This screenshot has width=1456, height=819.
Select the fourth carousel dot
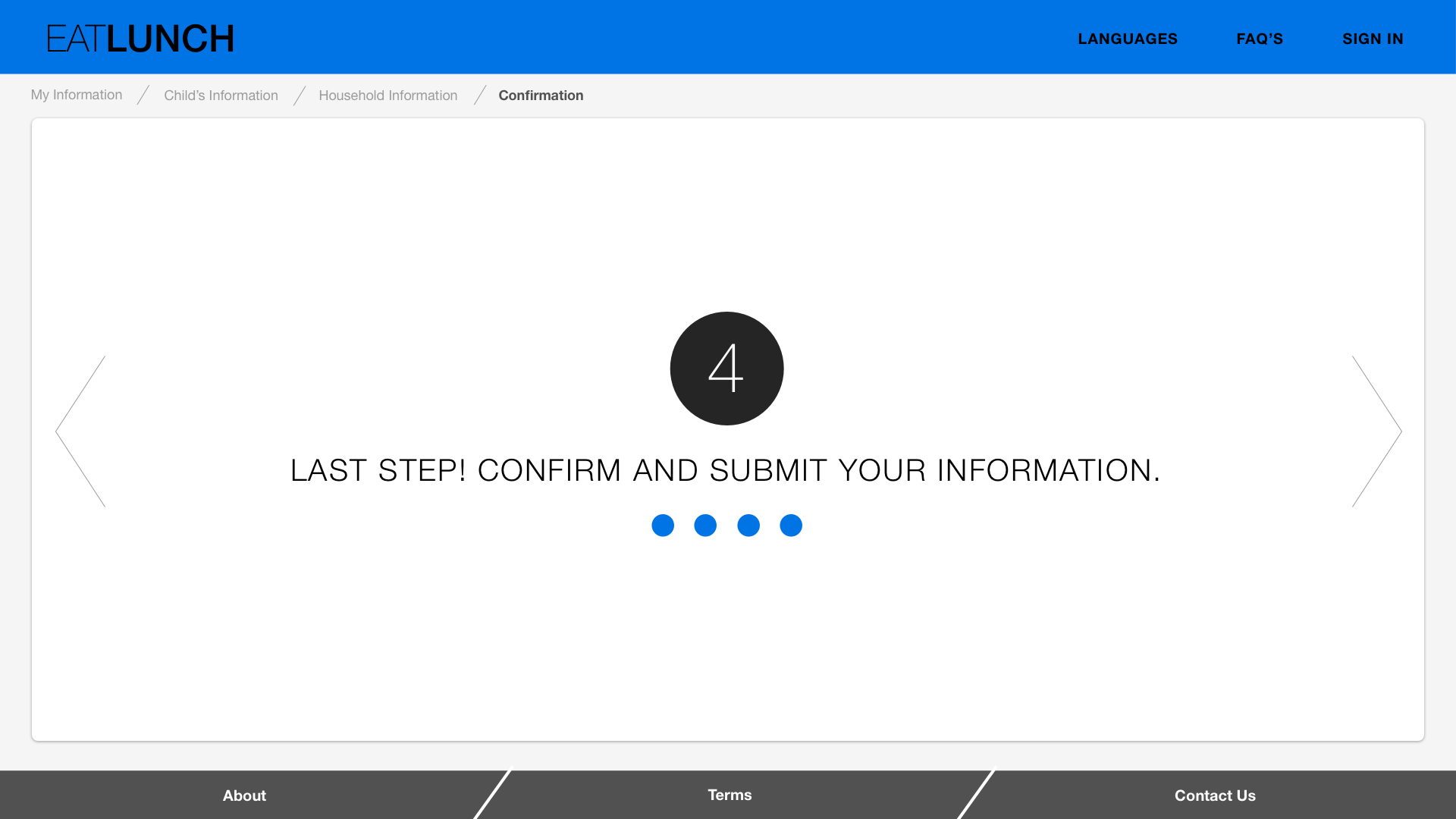pyautogui.click(x=791, y=526)
